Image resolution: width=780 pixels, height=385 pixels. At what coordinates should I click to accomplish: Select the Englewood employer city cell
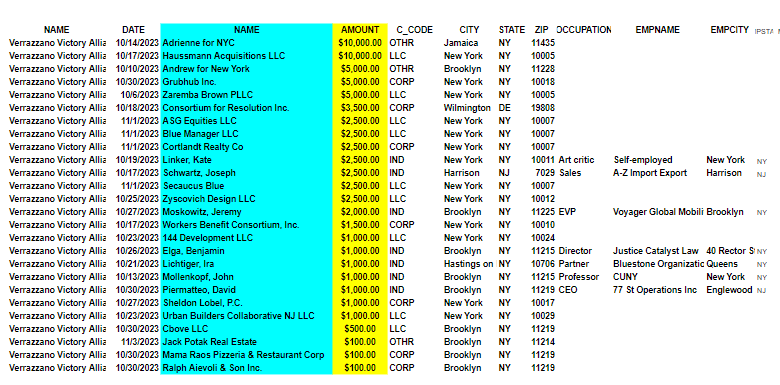pos(729,289)
